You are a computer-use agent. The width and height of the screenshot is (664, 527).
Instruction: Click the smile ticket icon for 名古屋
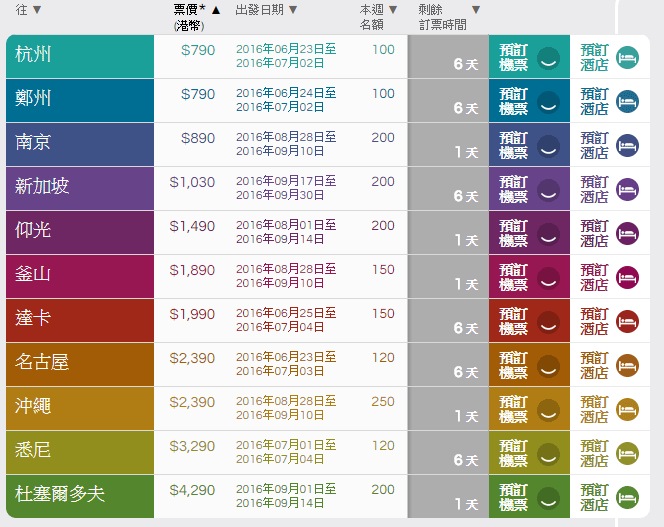547,366
